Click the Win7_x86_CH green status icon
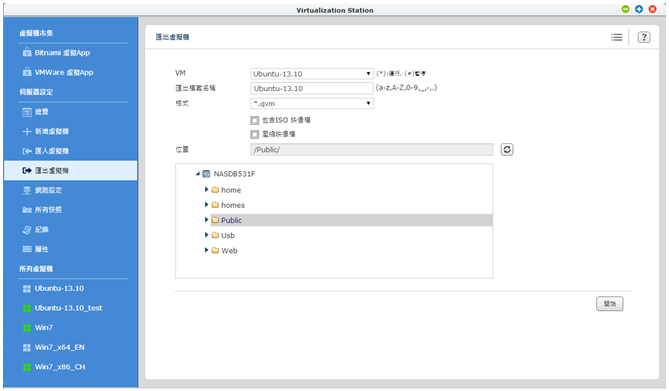The image size is (669, 391). coord(27,368)
